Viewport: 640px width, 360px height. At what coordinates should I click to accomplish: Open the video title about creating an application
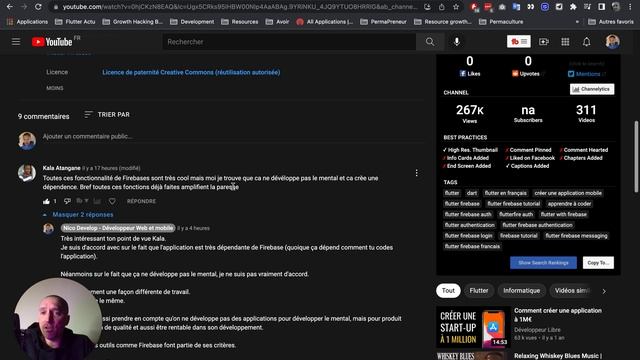pos(558,315)
